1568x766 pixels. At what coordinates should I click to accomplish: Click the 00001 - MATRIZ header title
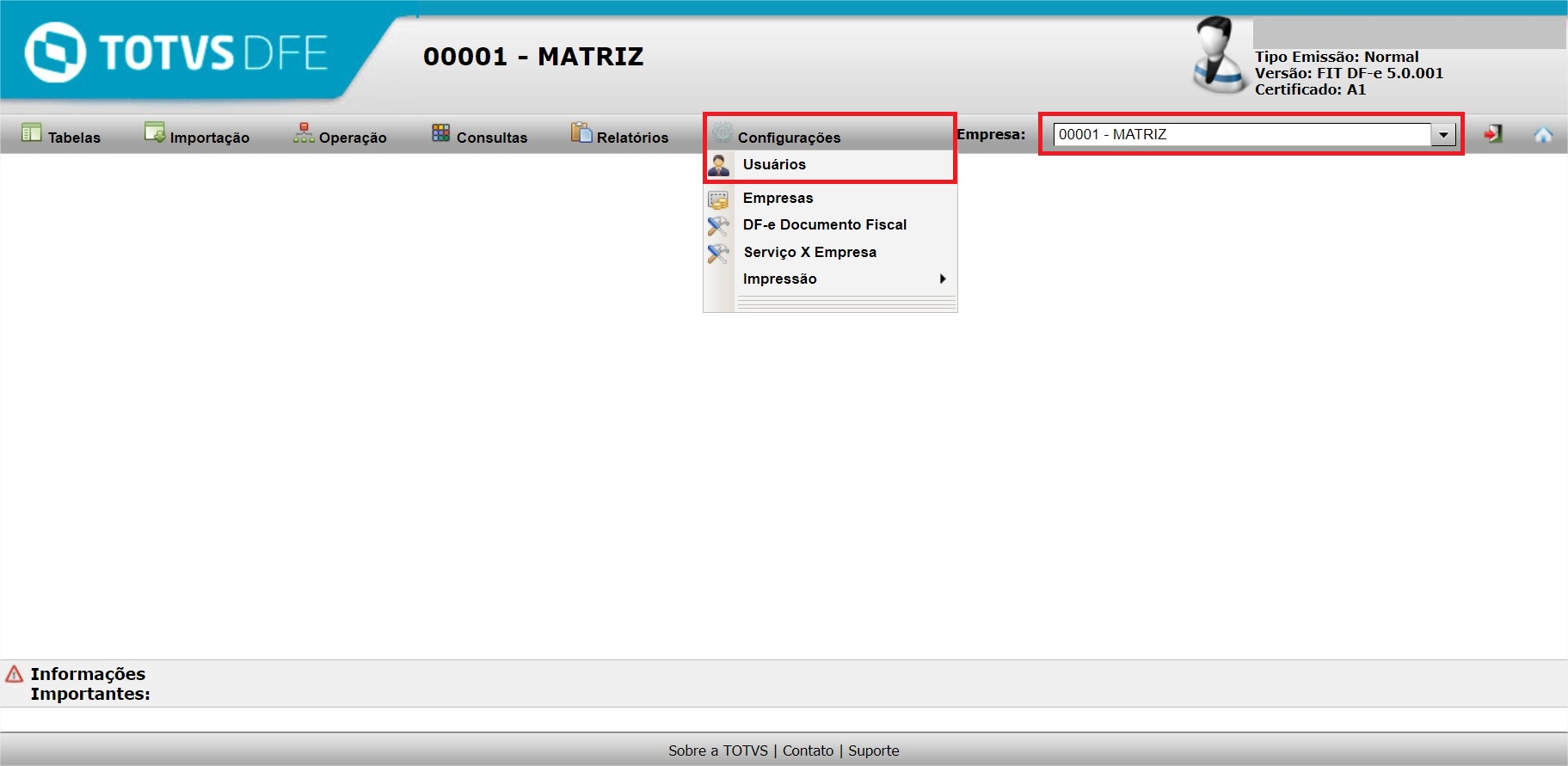[533, 57]
